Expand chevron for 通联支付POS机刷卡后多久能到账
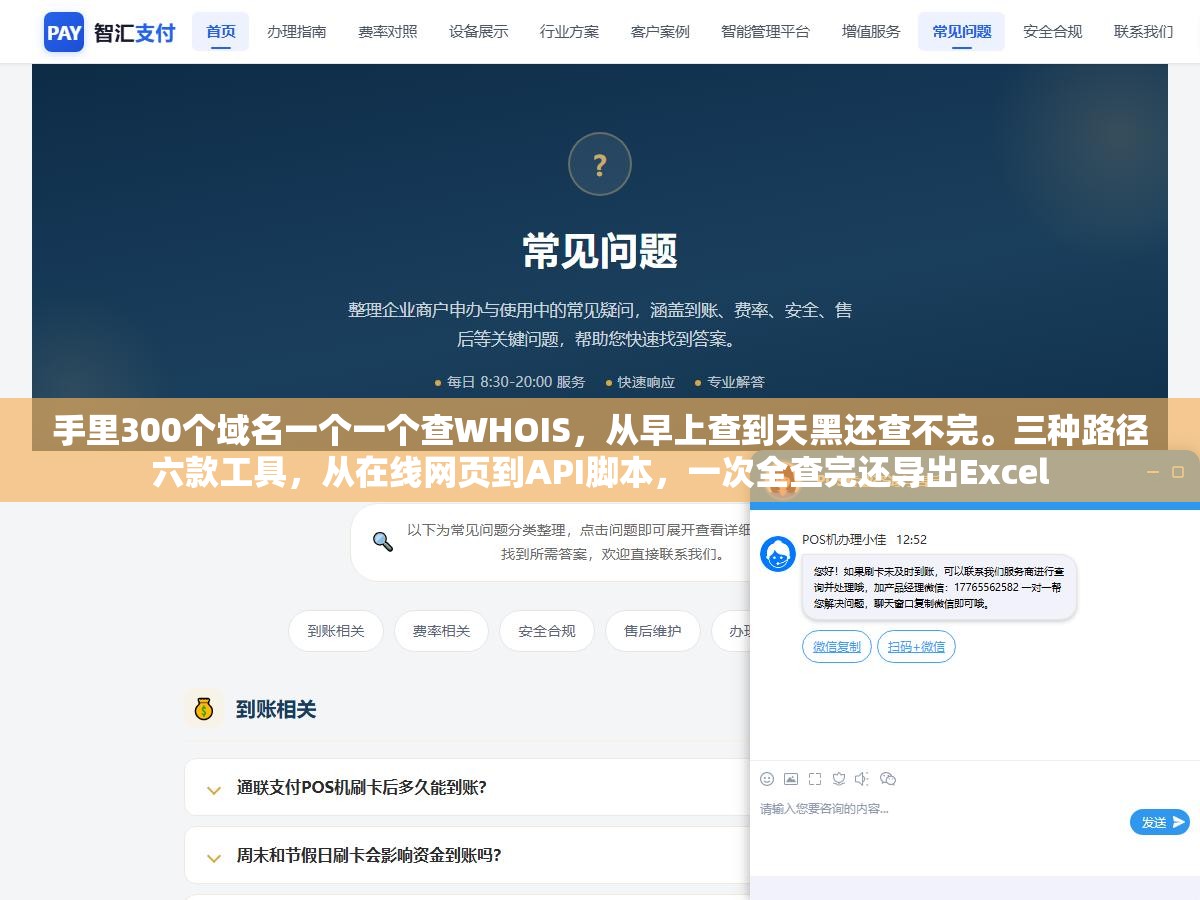This screenshot has height=900, width=1200. pos(213,789)
